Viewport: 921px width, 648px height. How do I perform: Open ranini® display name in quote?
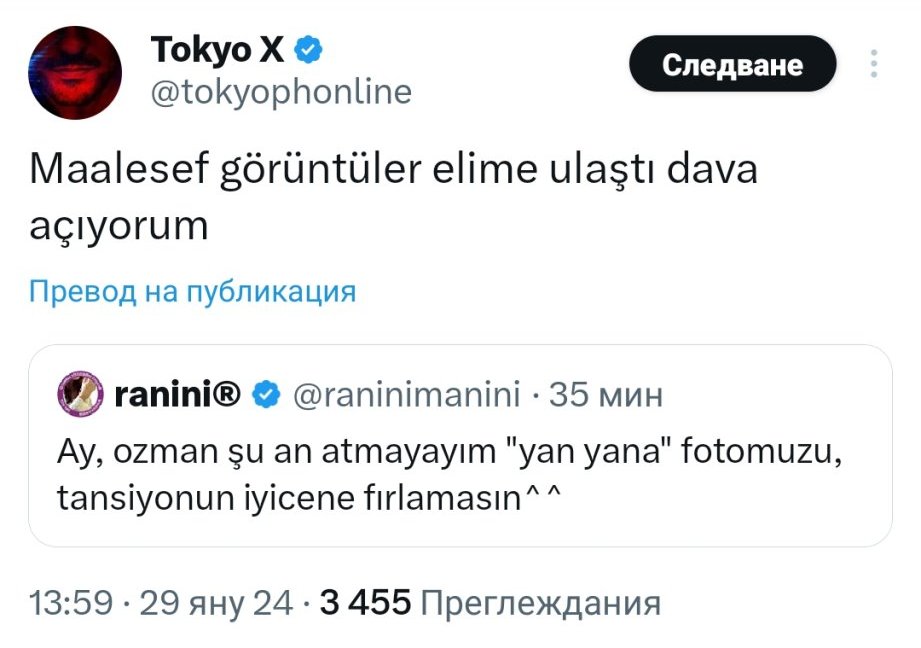(178, 394)
